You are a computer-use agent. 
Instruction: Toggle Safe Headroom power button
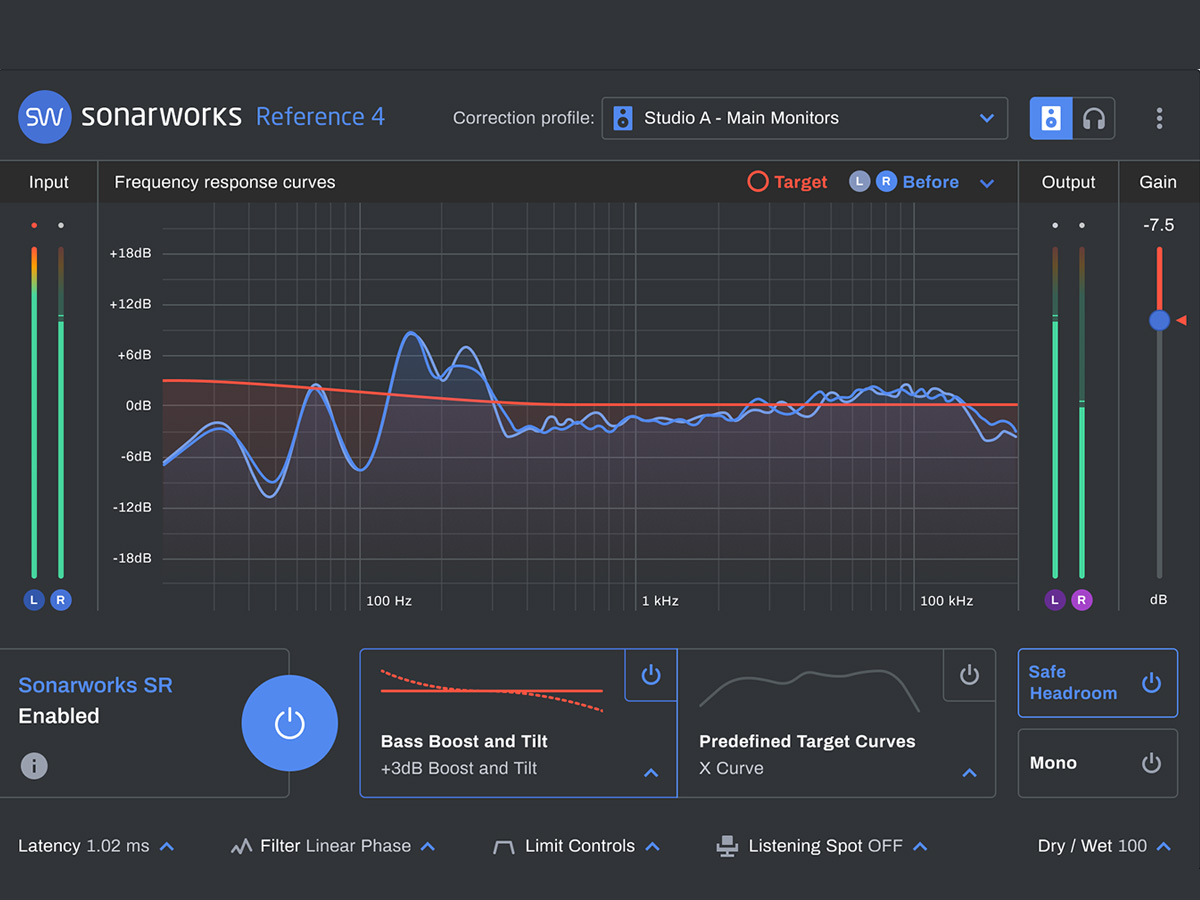[1151, 683]
